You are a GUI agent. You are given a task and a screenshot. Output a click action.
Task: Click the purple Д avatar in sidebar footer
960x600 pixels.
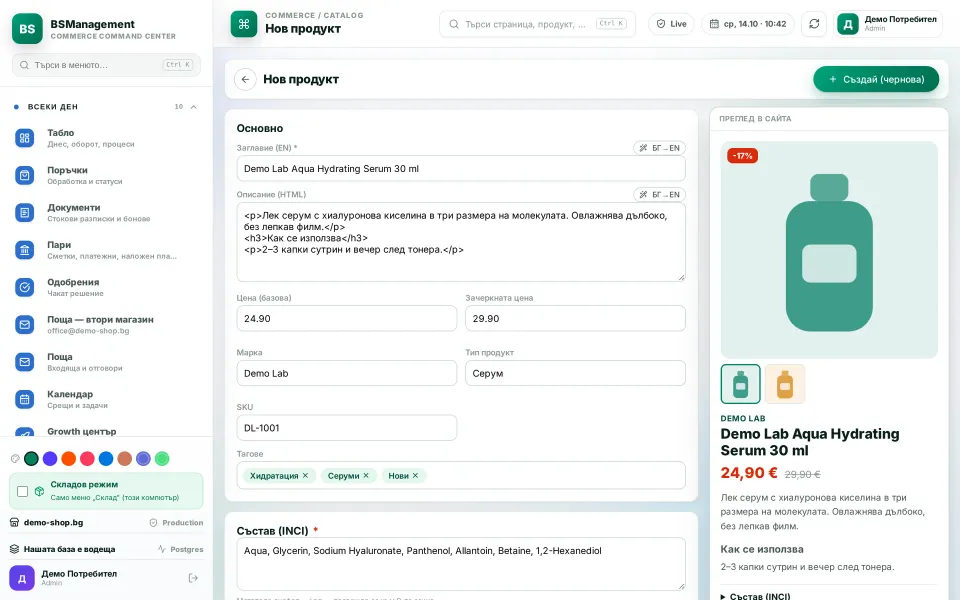[22, 578]
